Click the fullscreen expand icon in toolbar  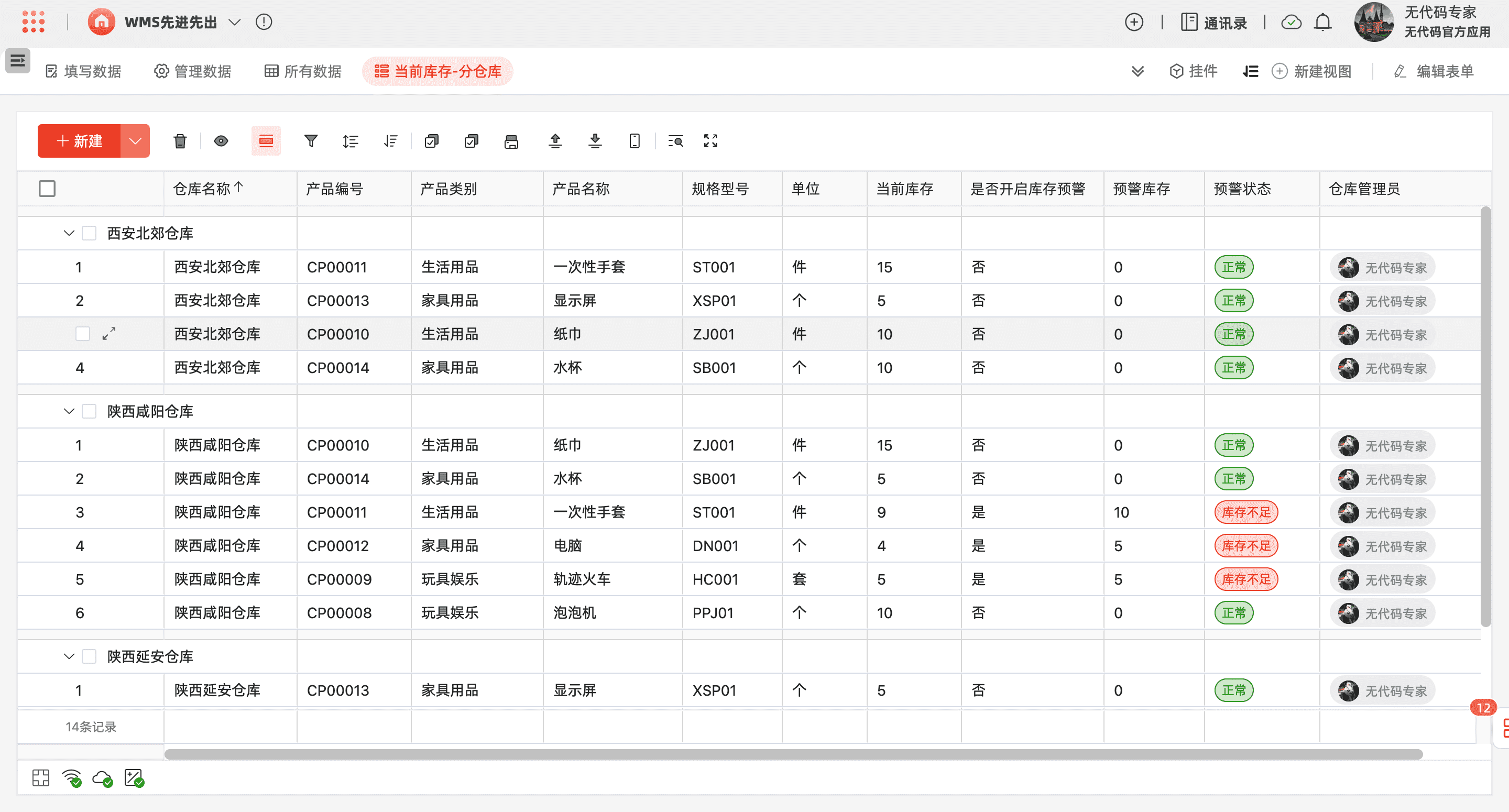click(710, 140)
